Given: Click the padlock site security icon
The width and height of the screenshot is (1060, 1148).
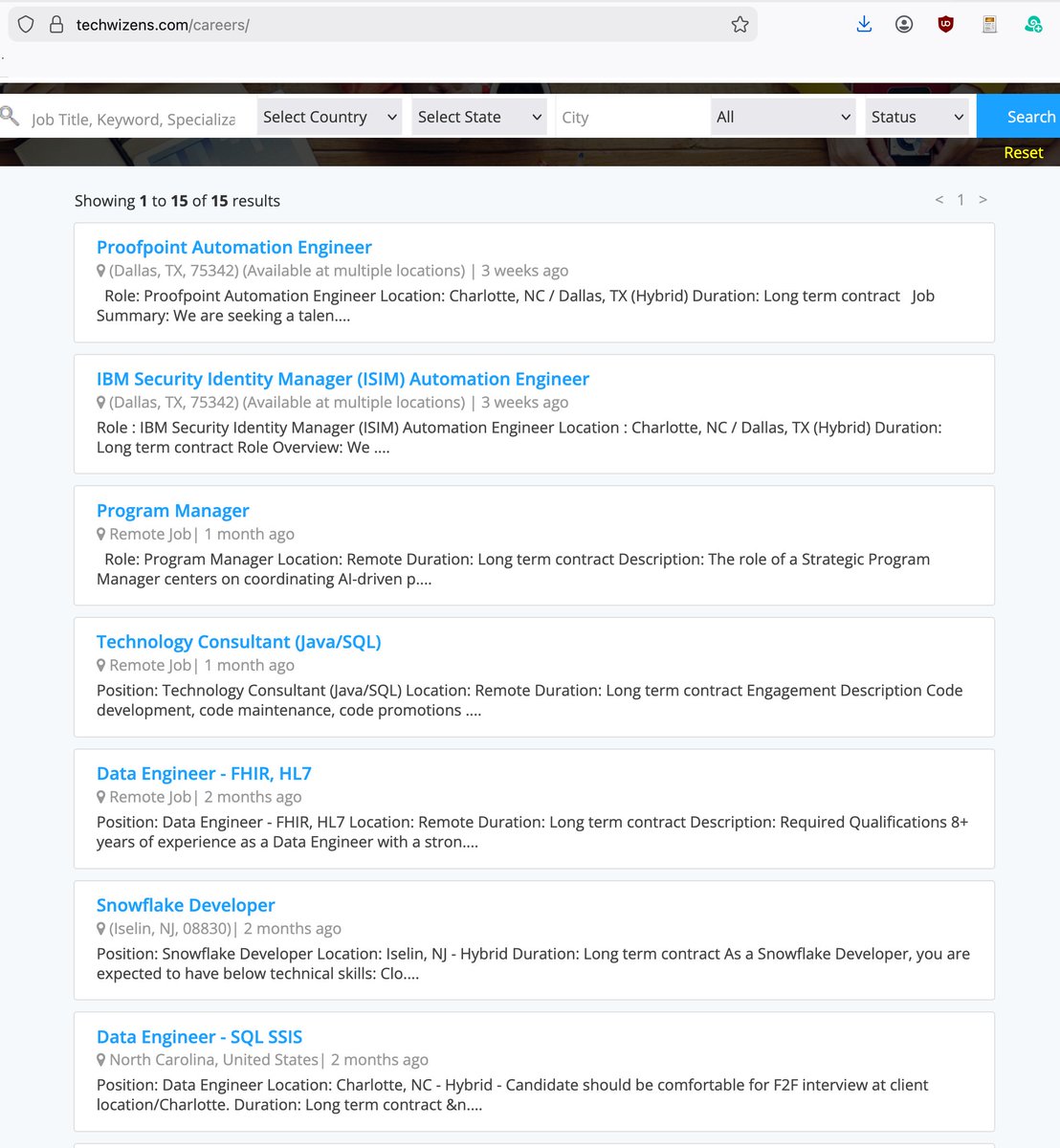Looking at the screenshot, I should coord(55,25).
